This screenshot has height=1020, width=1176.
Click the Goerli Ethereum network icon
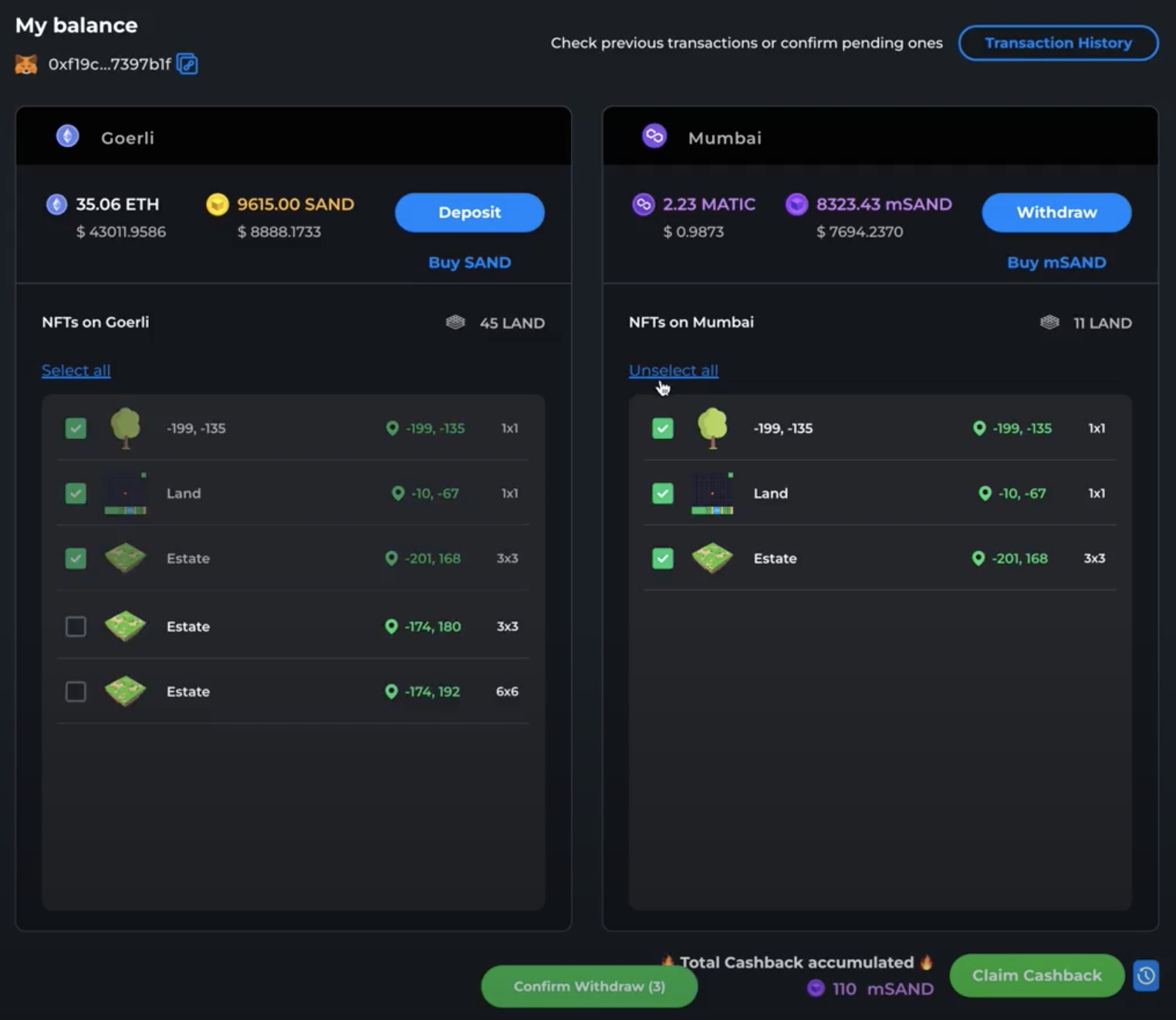(x=68, y=137)
